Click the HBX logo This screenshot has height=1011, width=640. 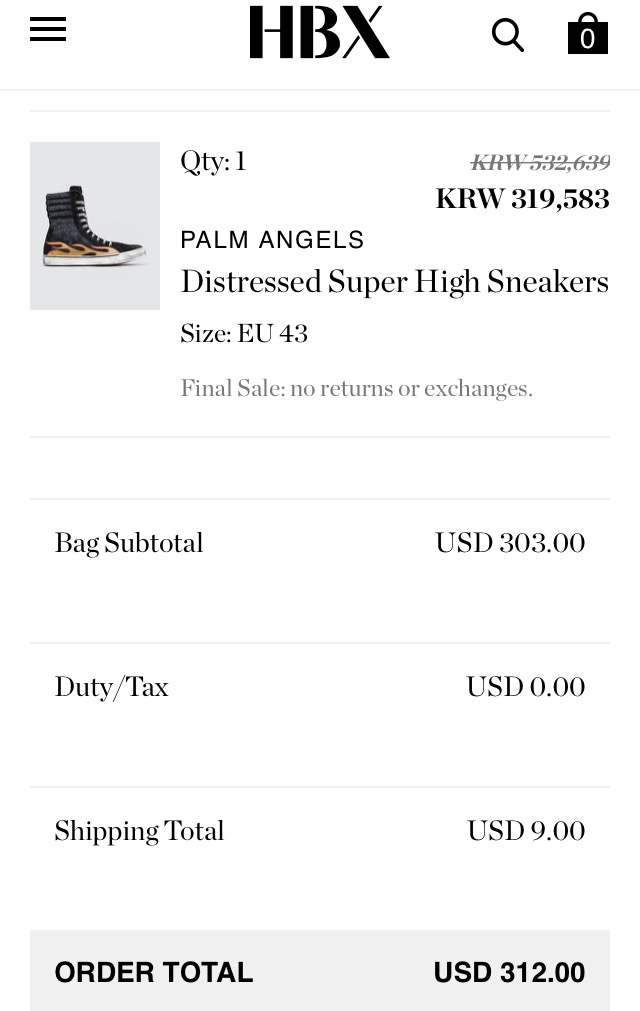[319, 32]
